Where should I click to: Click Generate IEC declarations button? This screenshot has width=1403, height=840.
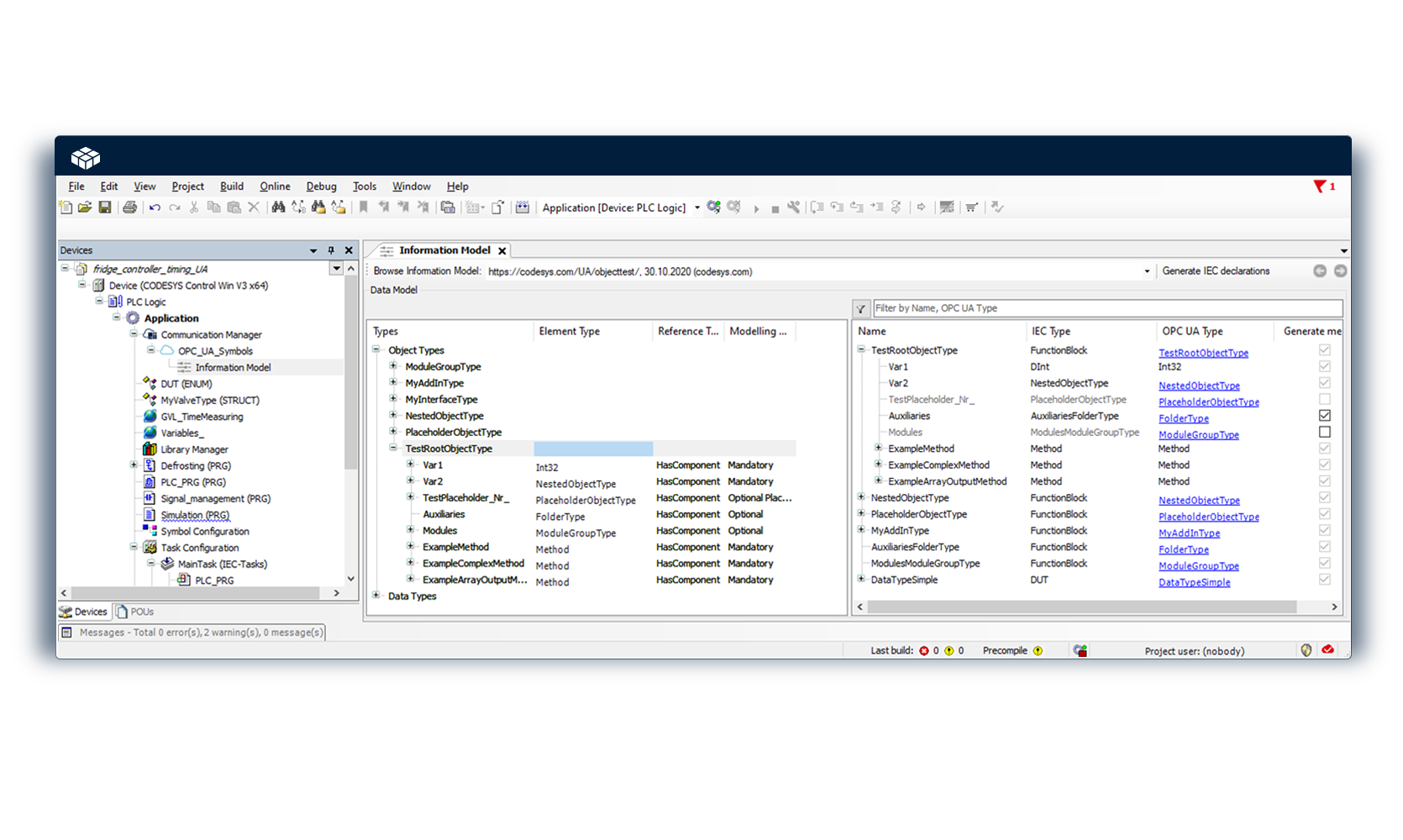tap(1215, 271)
